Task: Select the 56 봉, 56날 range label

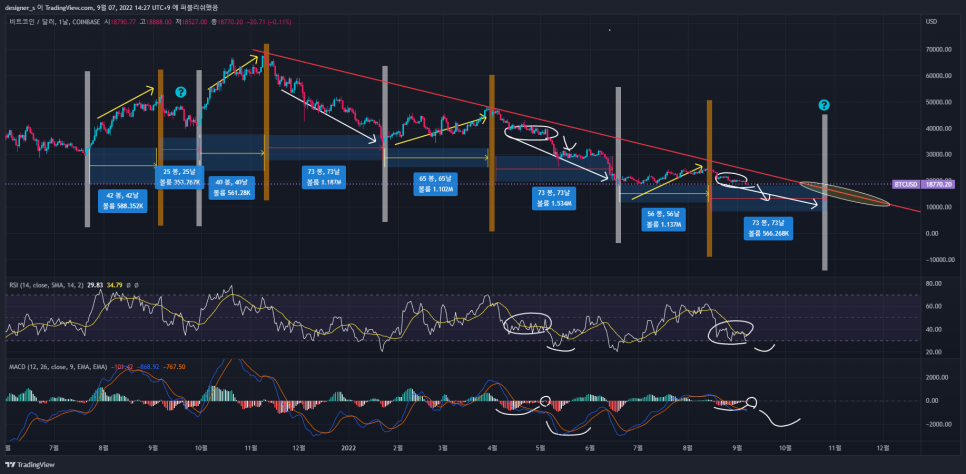Action: pyautogui.click(x=663, y=218)
